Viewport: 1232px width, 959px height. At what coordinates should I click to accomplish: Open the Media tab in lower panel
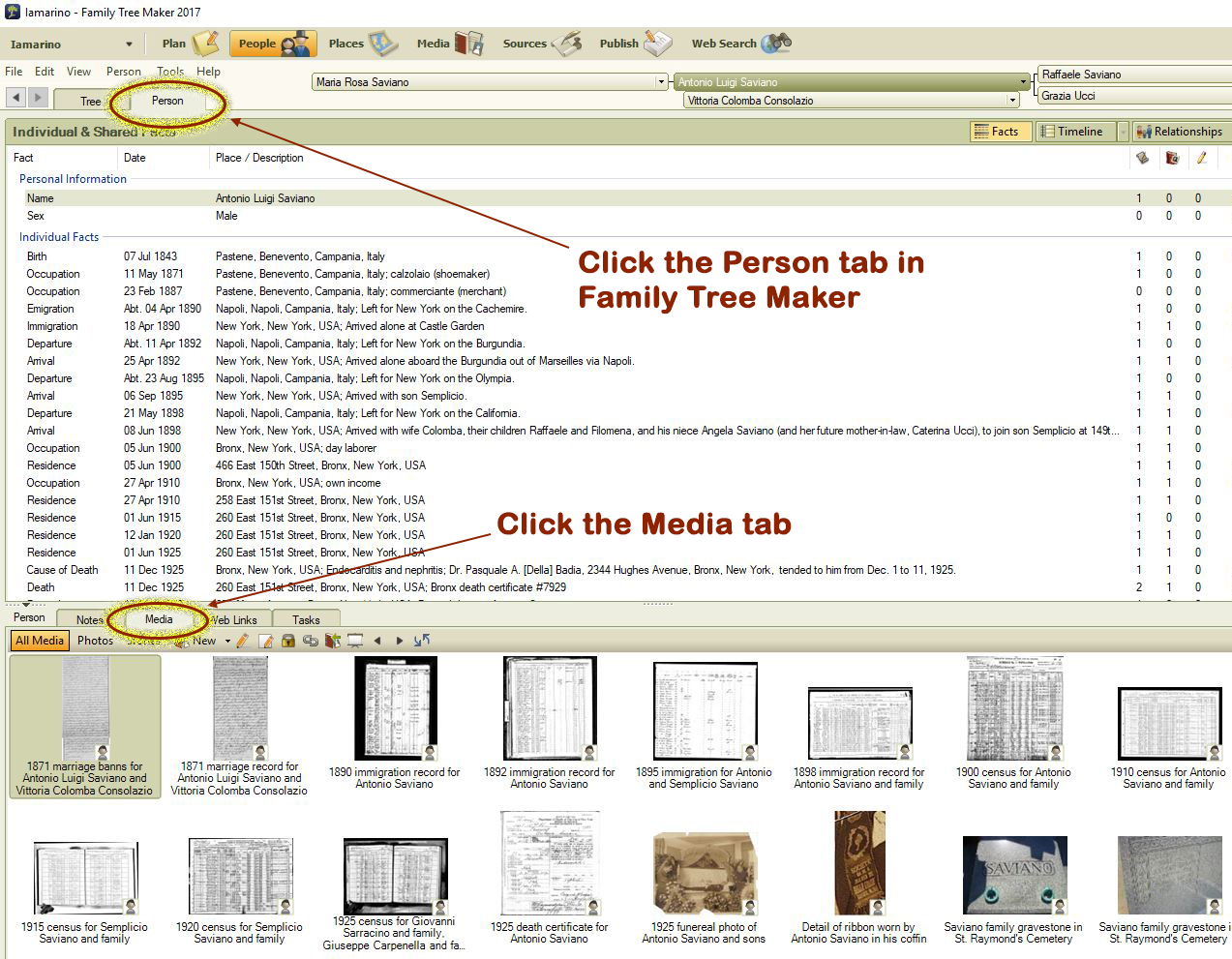(159, 619)
